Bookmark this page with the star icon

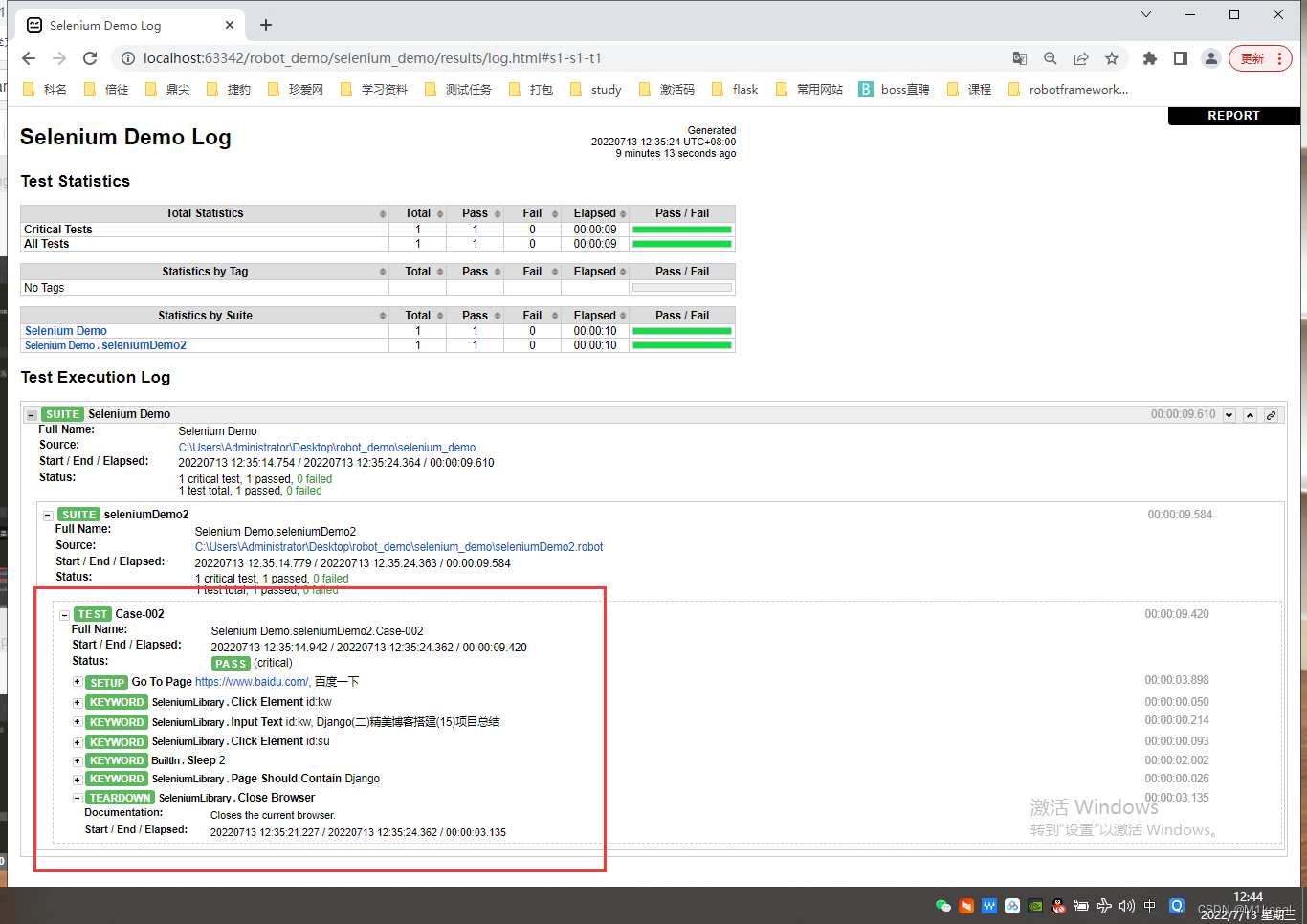pos(1112,58)
